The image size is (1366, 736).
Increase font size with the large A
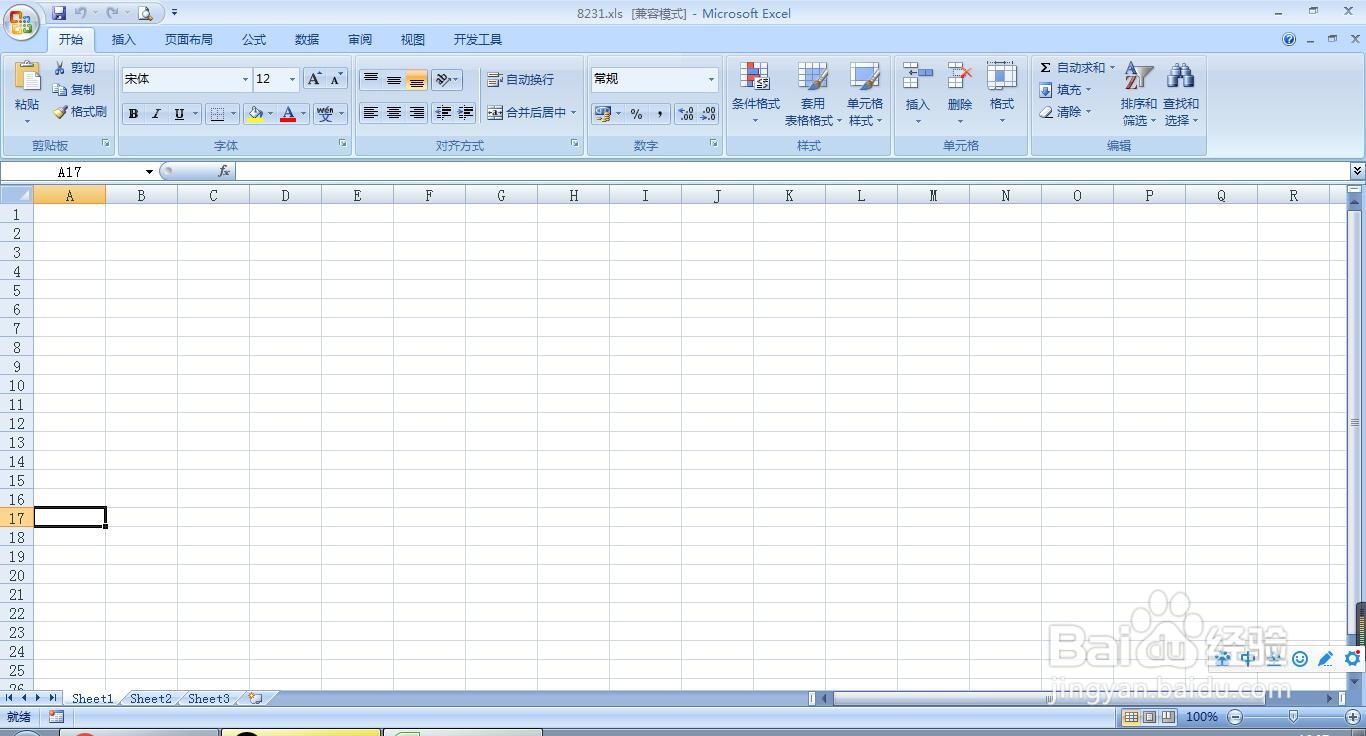[x=314, y=79]
